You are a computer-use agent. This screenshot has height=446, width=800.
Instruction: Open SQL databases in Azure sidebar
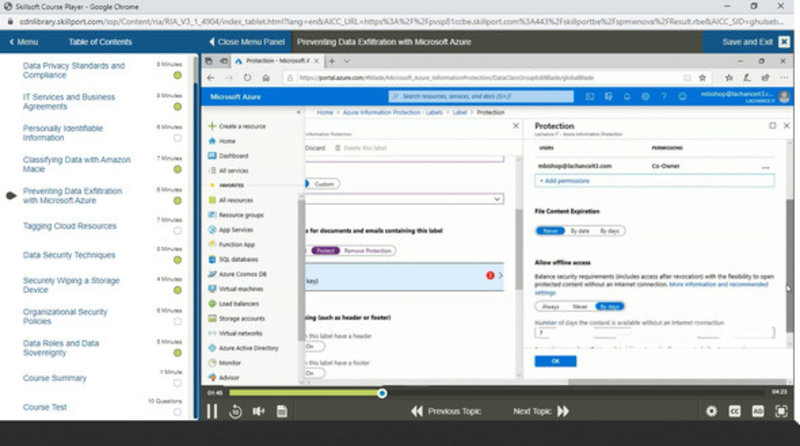(x=233, y=259)
